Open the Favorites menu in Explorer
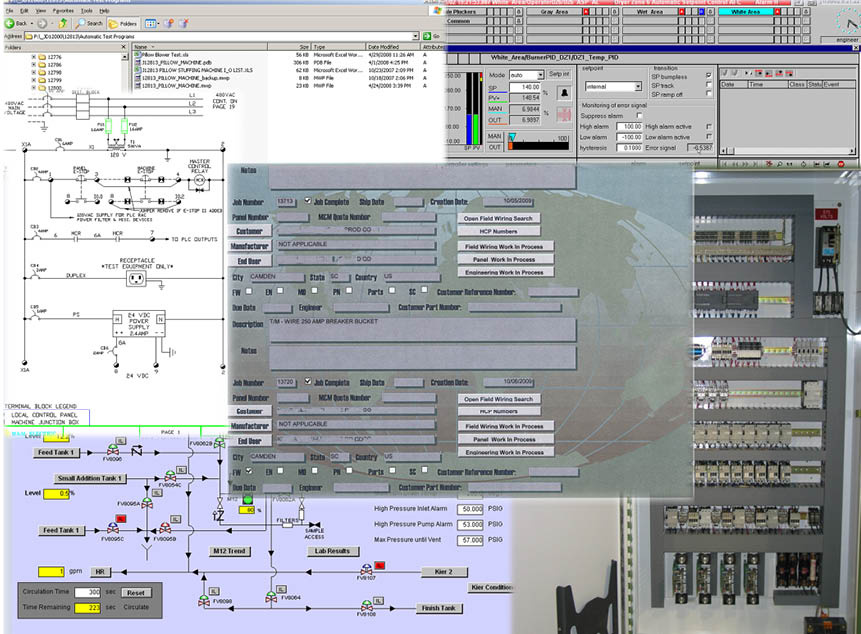This screenshot has height=634, width=861. [x=63, y=11]
